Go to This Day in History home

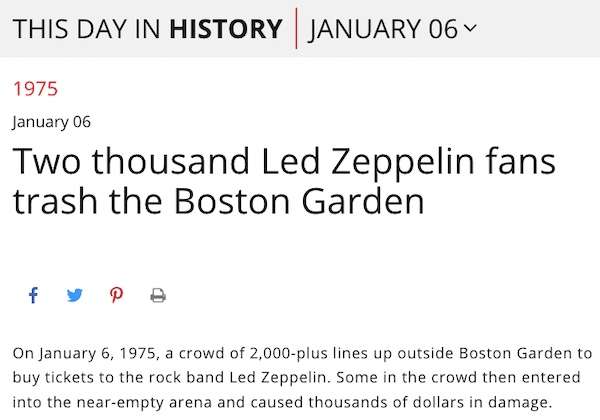click(148, 28)
